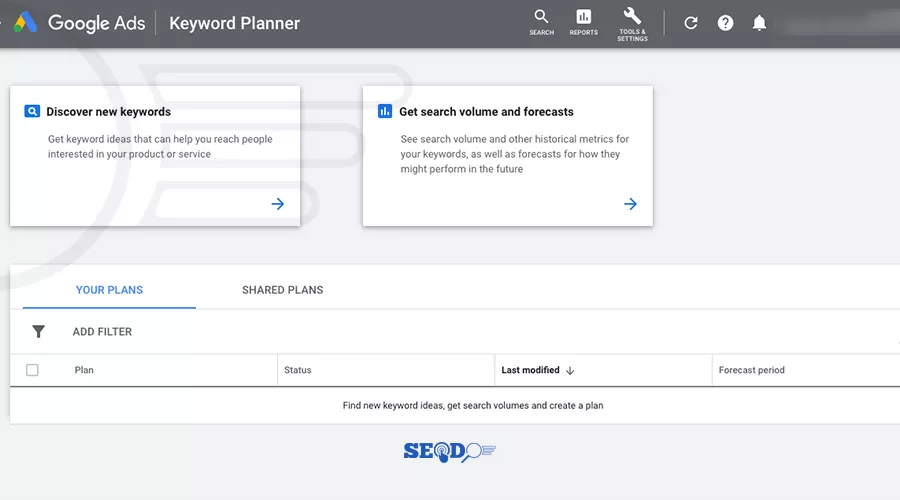Image resolution: width=900 pixels, height=500 pixels.
Task: Open the help question mark icon
Action: (725, 23)
